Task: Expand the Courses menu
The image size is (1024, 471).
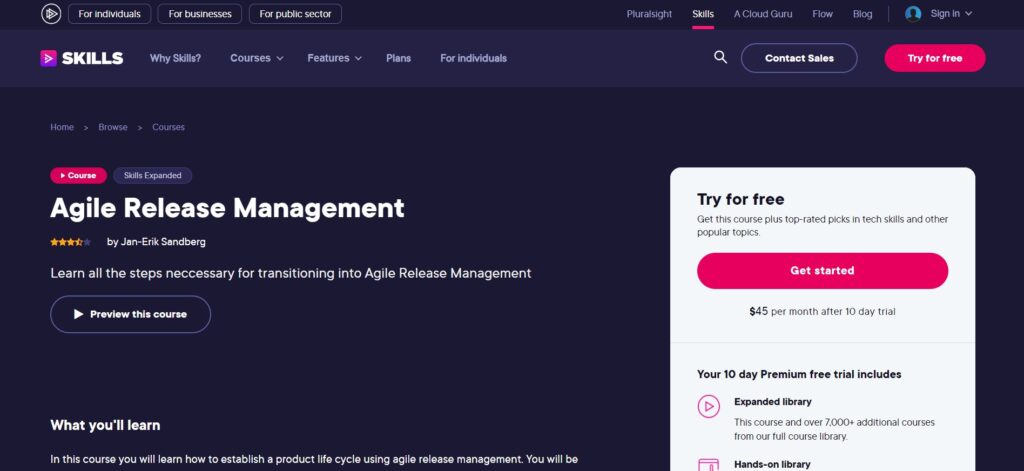Action: (257, 58)
